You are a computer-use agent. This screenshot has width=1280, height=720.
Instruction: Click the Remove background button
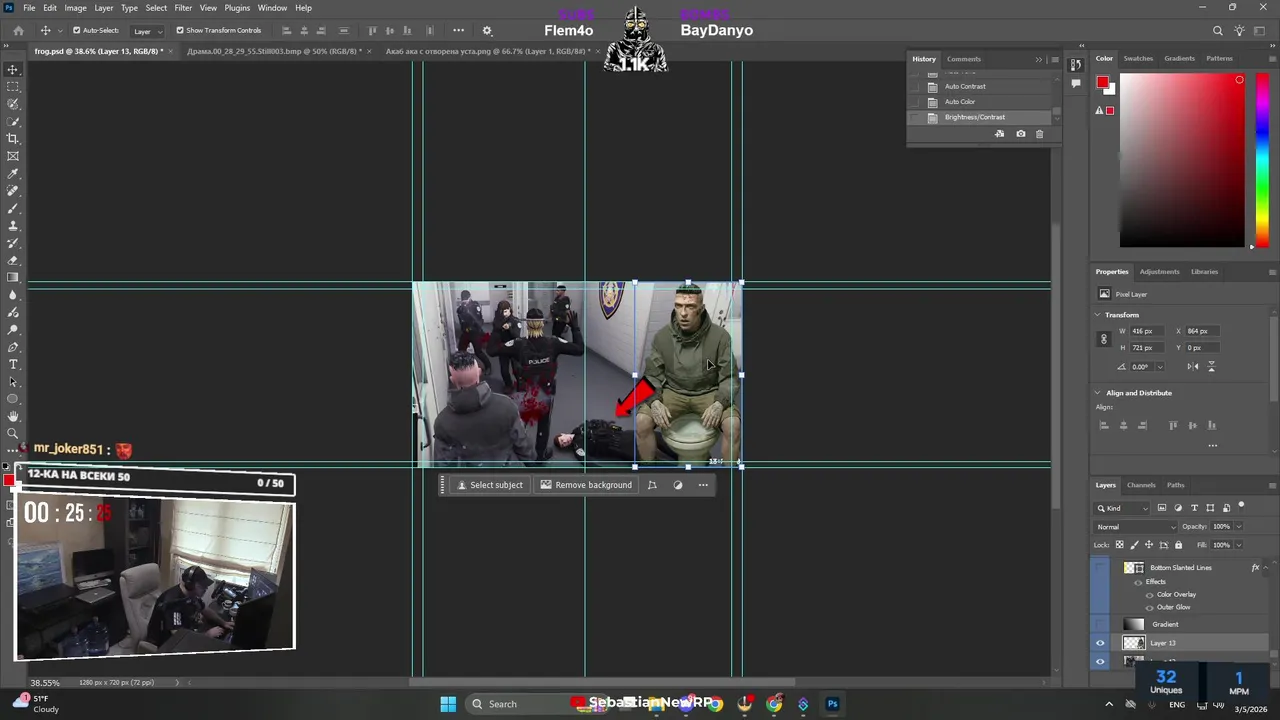coord(586,485)
